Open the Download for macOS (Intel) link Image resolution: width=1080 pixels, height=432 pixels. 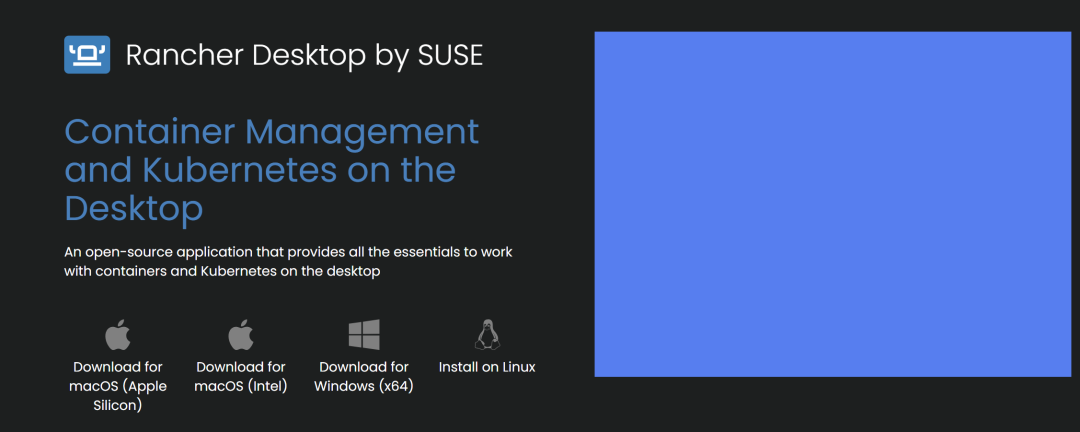(x=241, y=376)
